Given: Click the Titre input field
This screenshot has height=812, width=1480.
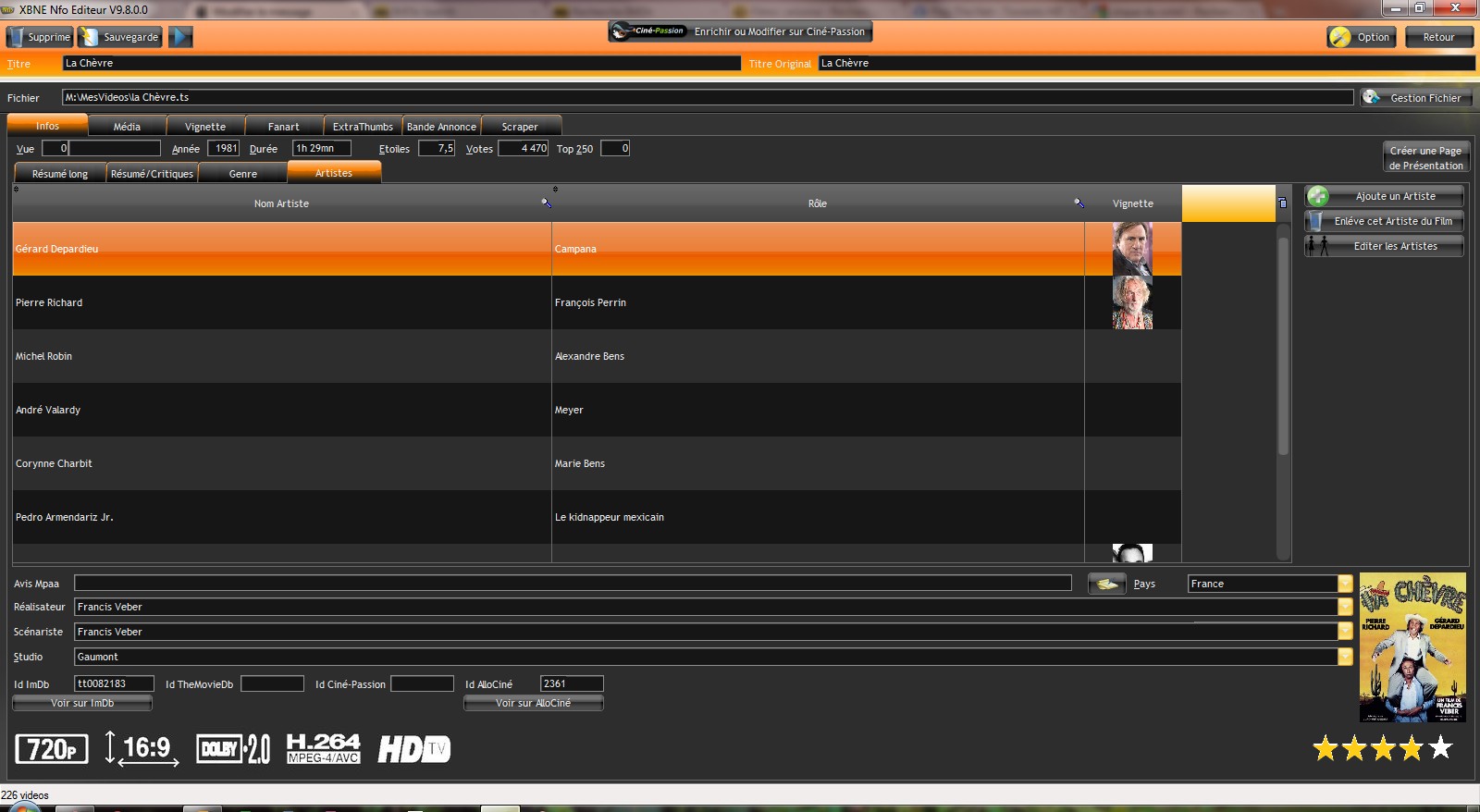Looking at the screenshot, I should [x=401, y=63].
